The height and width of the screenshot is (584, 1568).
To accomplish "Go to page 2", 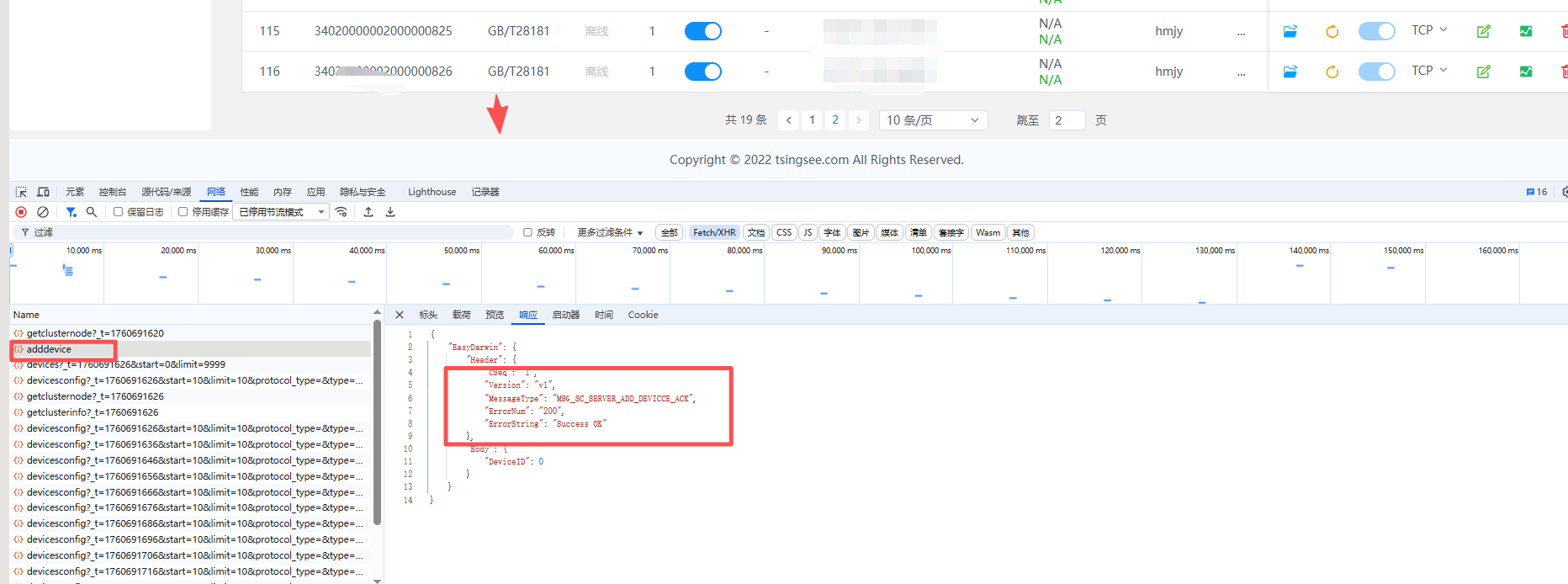I will point(835,120).
